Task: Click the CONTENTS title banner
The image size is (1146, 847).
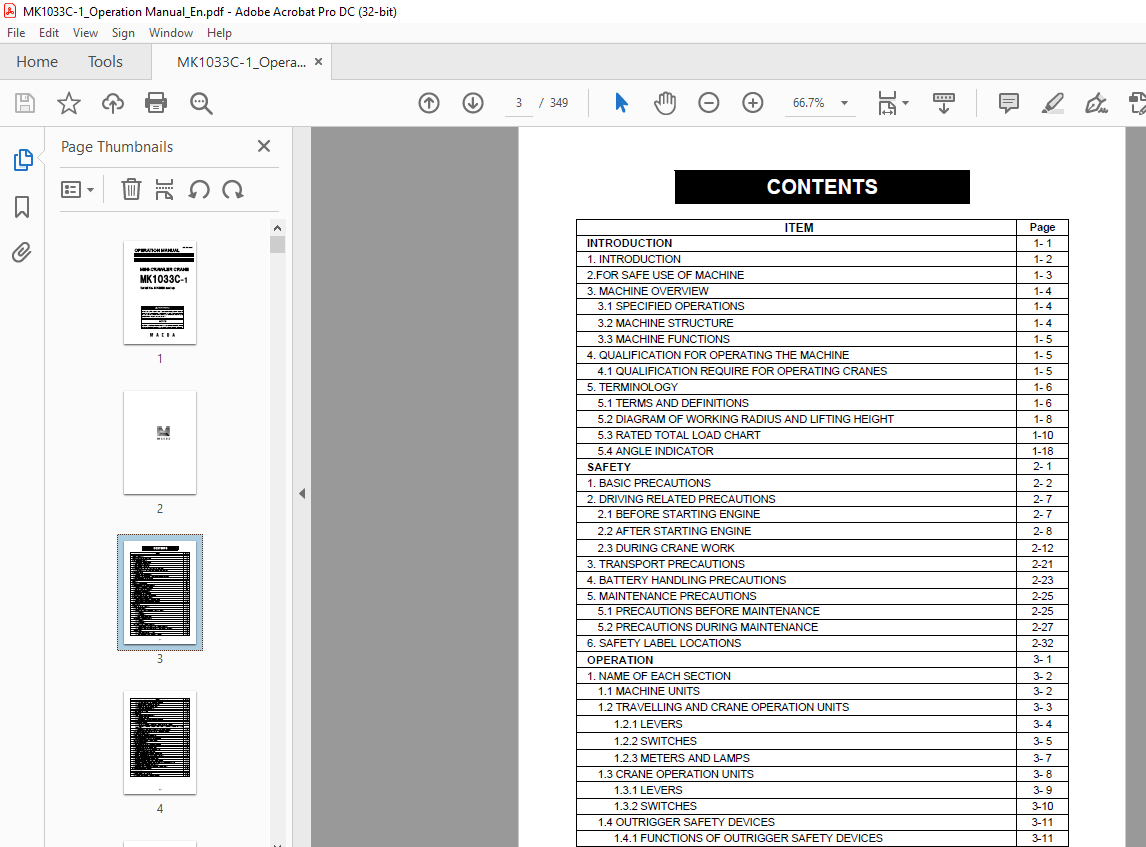Action: coord(822,187)
